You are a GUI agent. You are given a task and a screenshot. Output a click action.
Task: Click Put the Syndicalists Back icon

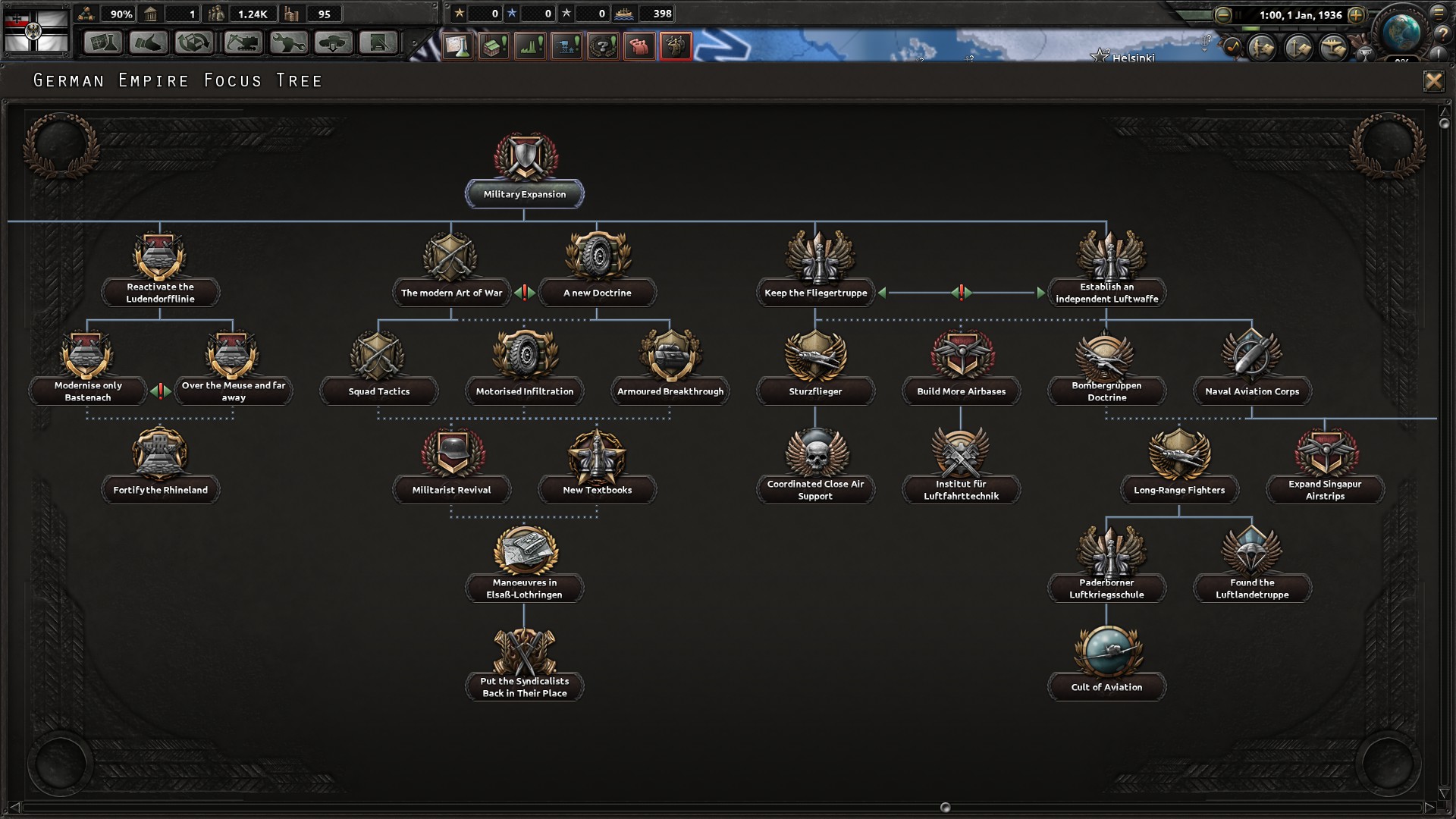(525, 651)
